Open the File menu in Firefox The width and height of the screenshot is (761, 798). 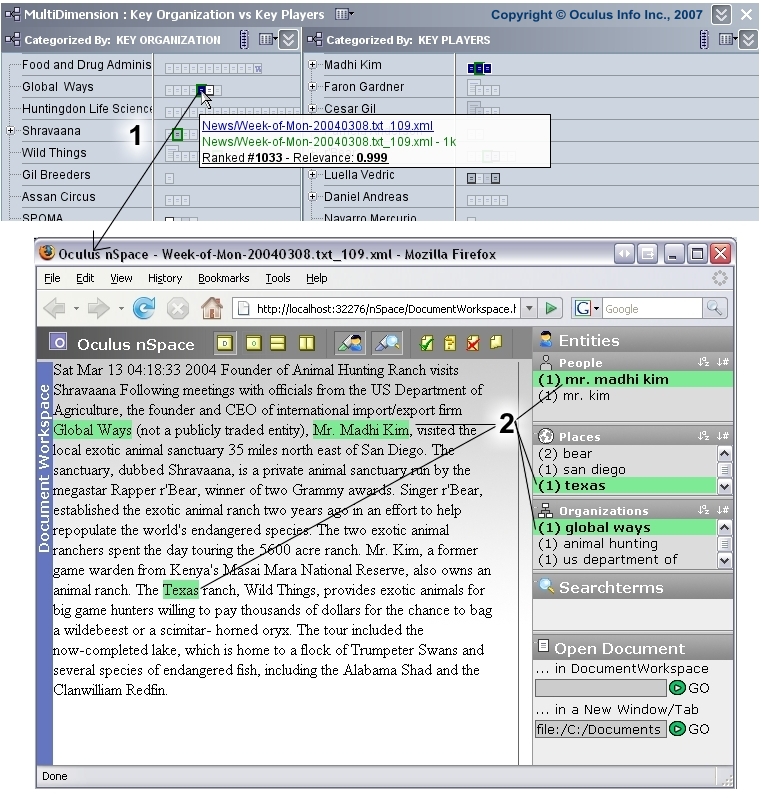pos(52,278)
